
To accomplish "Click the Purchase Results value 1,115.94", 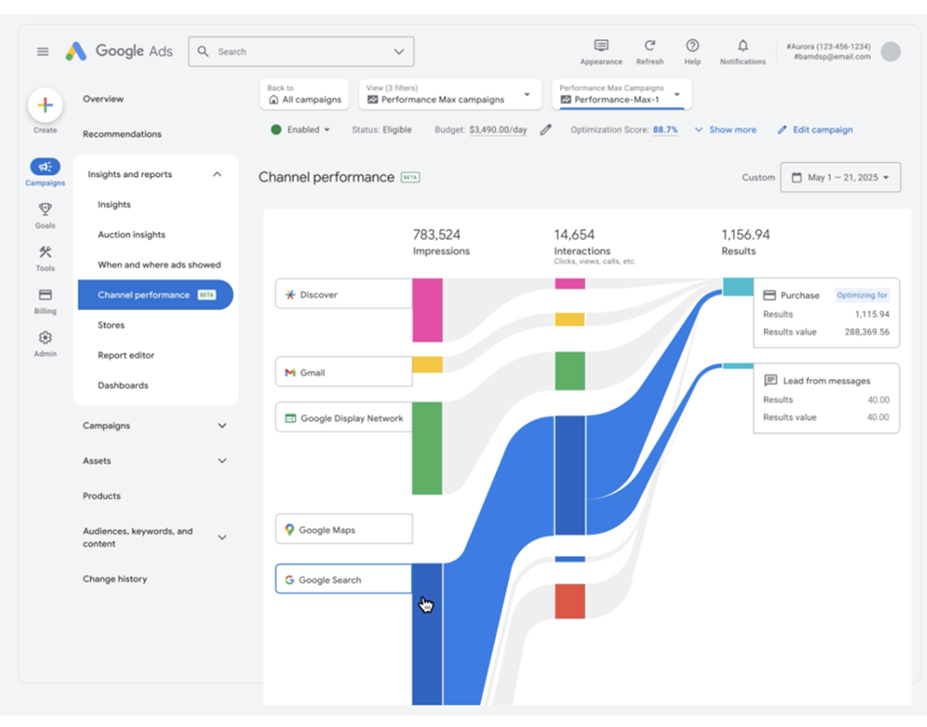I will click(872, 314).
